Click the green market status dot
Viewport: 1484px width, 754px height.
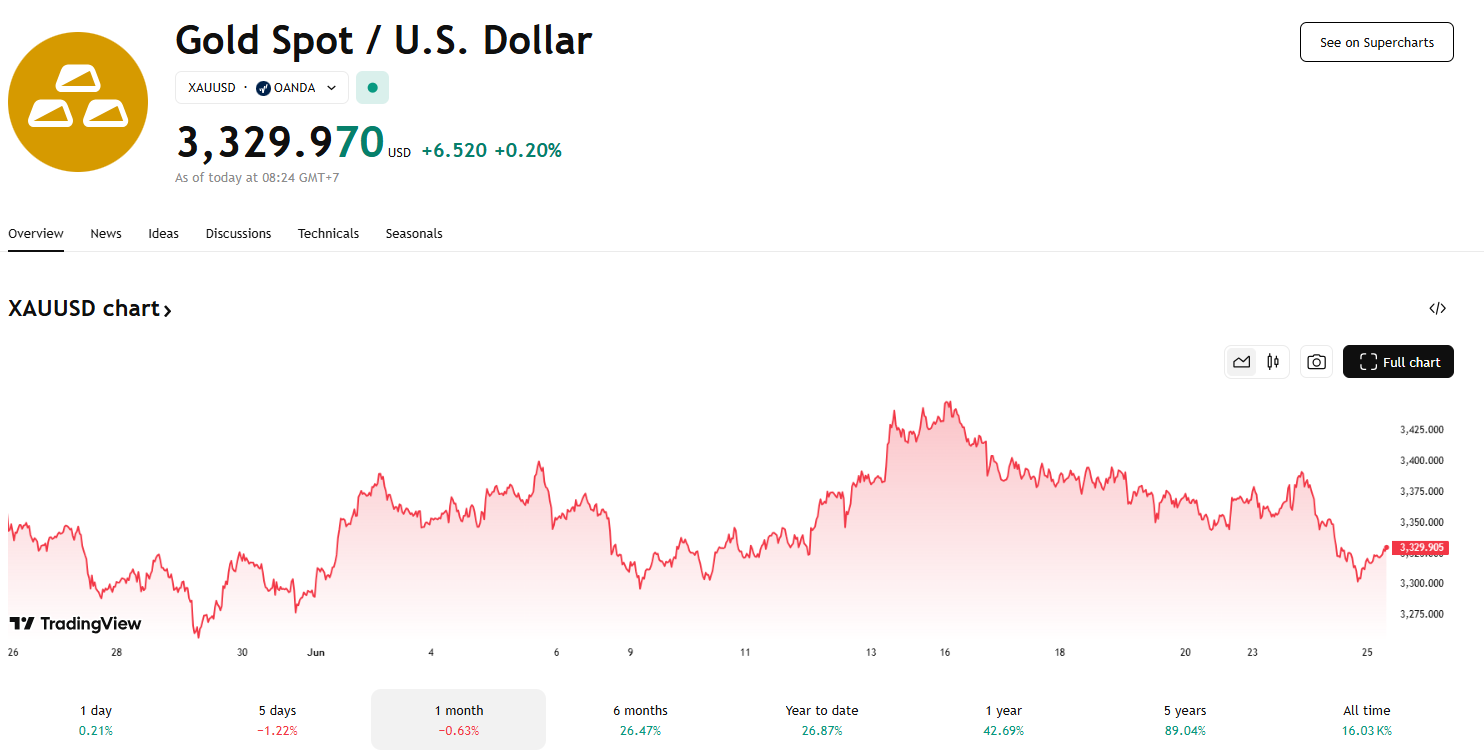pos(373,88)
